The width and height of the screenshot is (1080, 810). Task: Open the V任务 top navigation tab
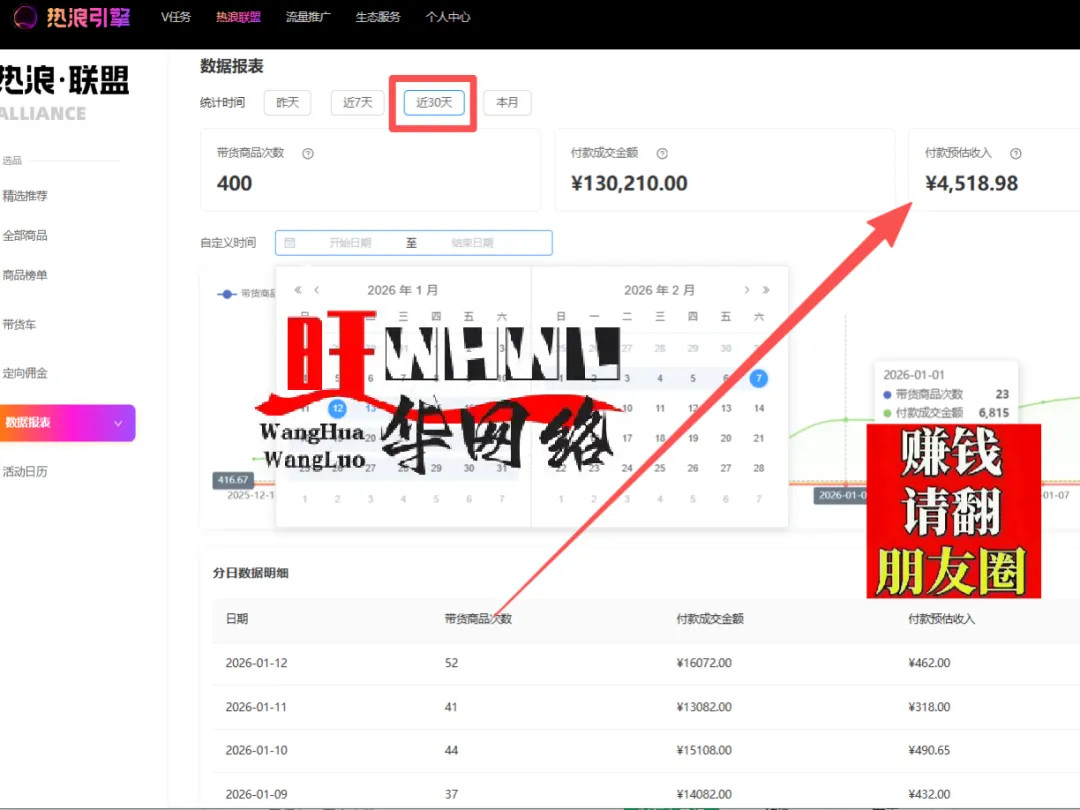tap(176, 17)
